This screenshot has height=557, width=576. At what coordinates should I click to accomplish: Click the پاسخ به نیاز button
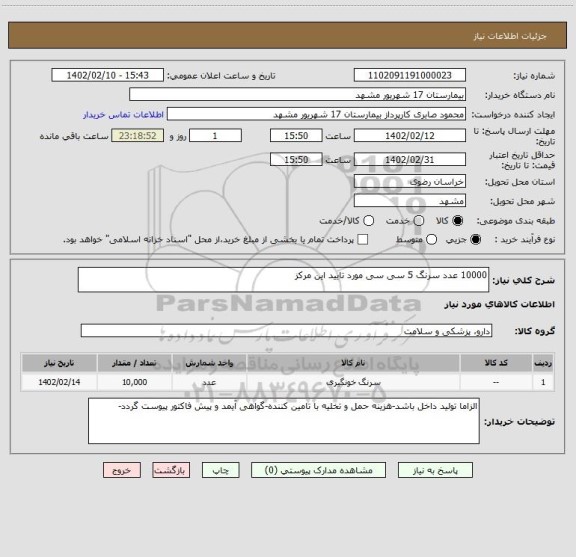(435, 470)
